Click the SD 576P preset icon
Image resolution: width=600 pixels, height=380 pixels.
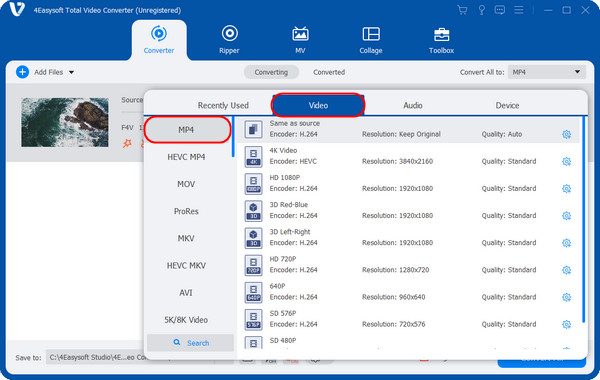click(x=253, y=320)
